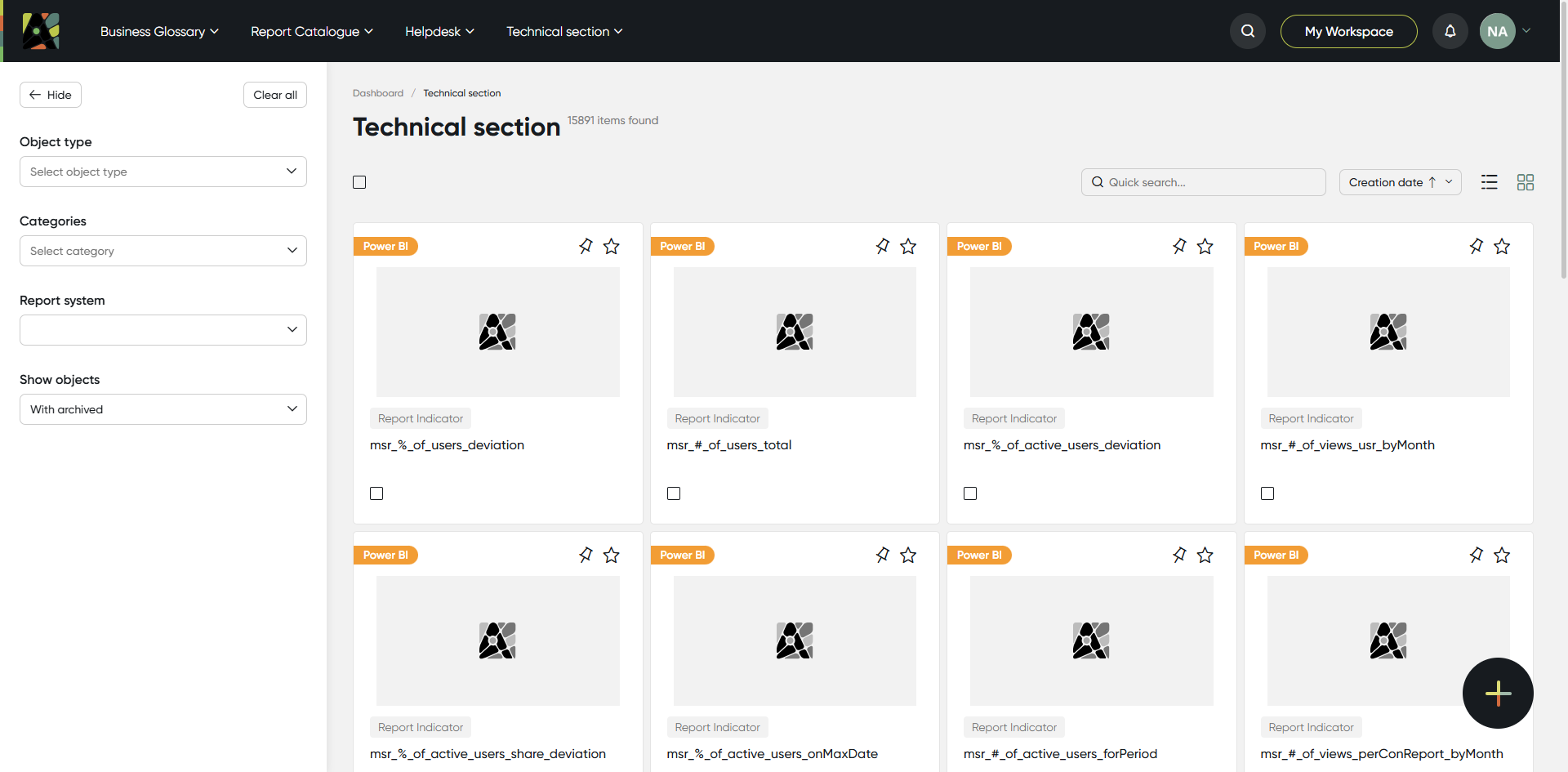Open the Business Glossary menu
Viewport: 1568px width, 772px height.
(x=159, y=31)
